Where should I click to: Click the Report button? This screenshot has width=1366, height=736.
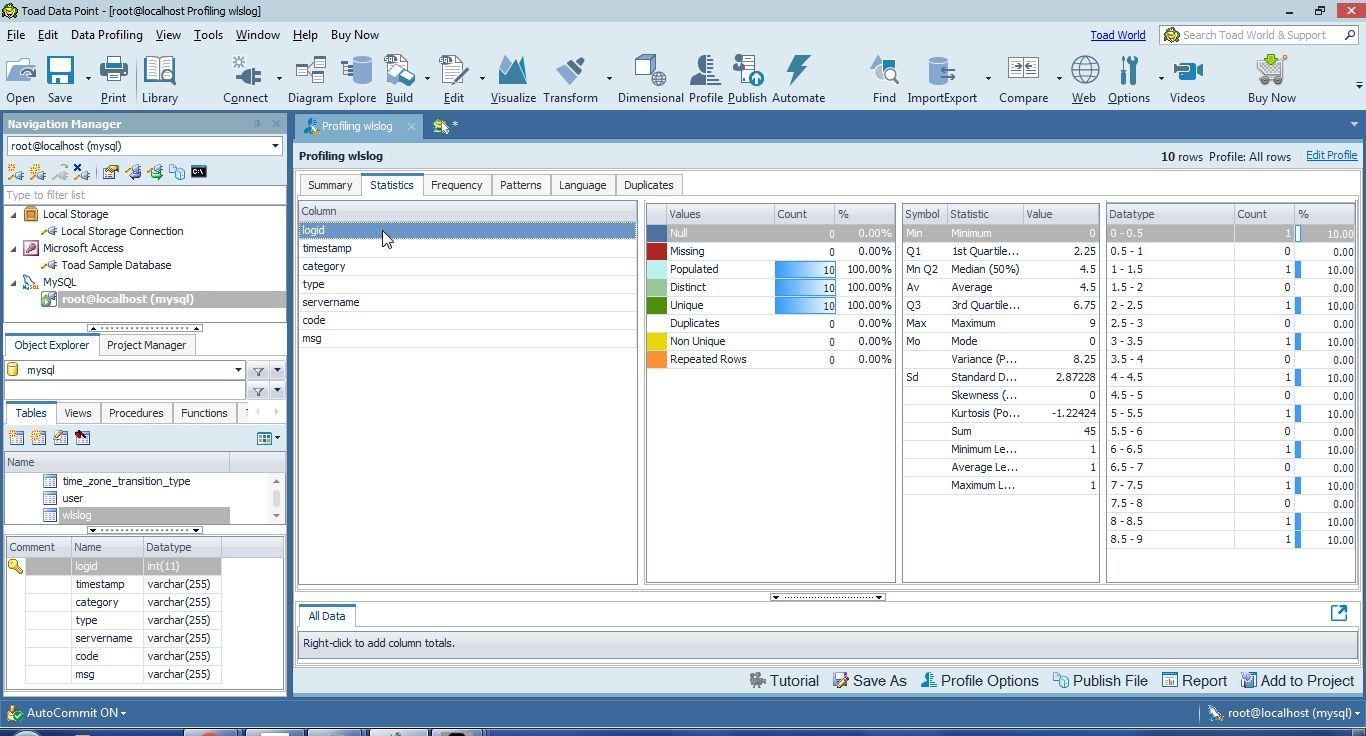click(1194, 681)
